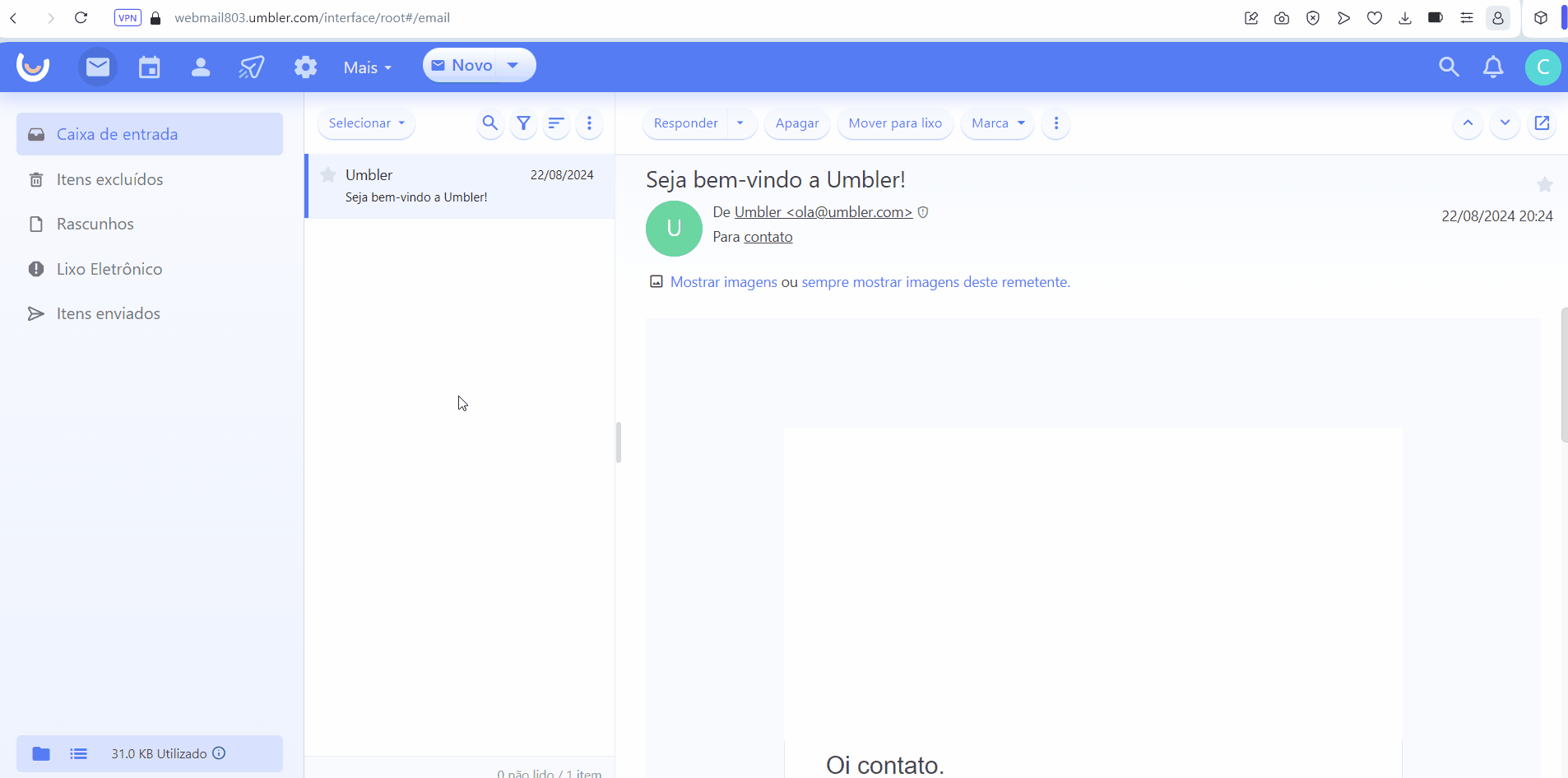The height and width of the screenshot is (778, 1568).
Task: Click sempre mostrar imagens deste remetente link
Action: (935, 282)
